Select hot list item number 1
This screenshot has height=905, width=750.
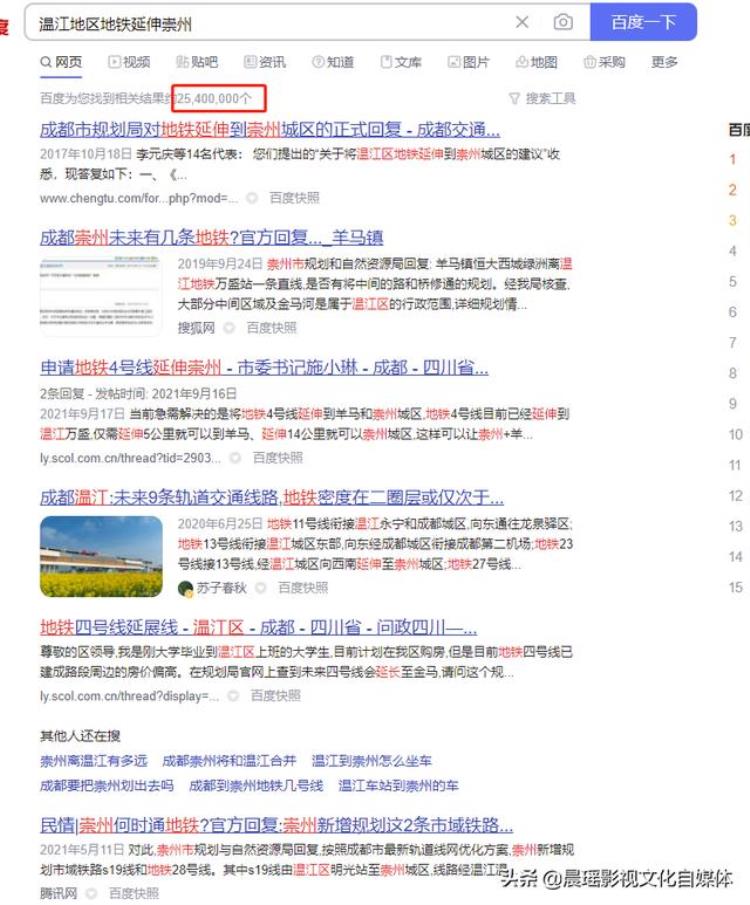click(x=733, y=159)
